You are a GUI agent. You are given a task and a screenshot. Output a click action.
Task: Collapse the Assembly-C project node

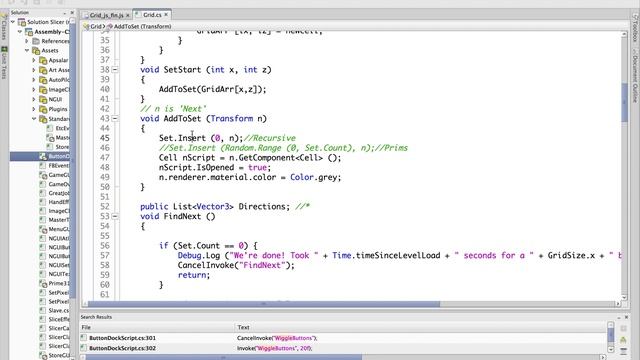pyautogui.click(x=20, y=31)
